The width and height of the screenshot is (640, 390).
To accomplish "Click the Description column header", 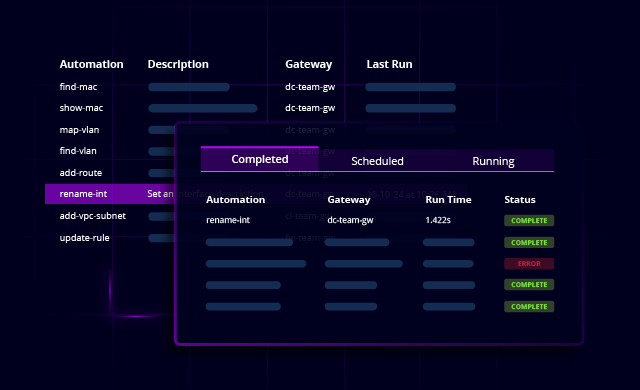I will [x=178, y=64].
